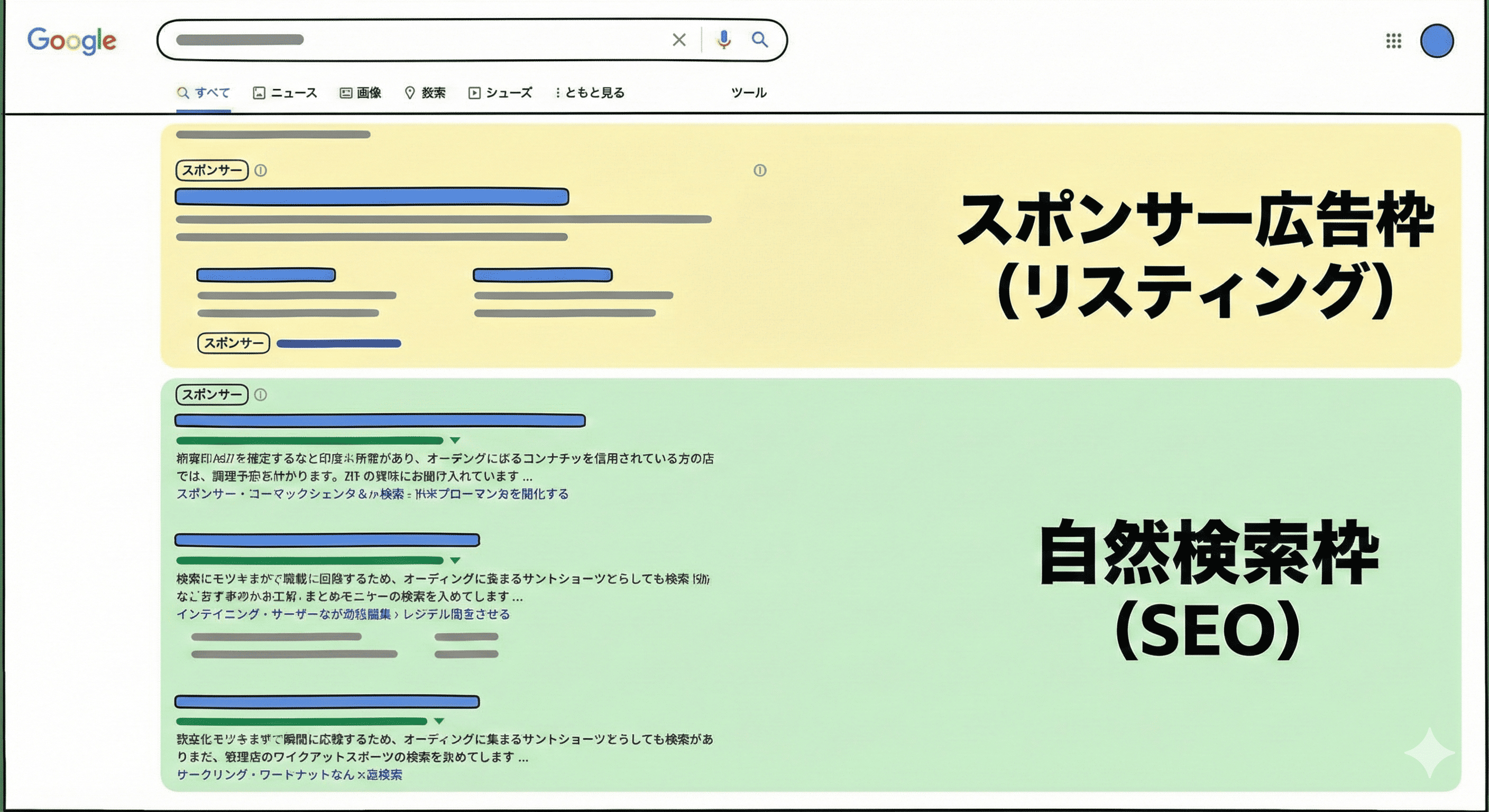Clear the search box with X icon
Image resolution: width=1489 pixels, height=812 pixels.
(679, 40)
